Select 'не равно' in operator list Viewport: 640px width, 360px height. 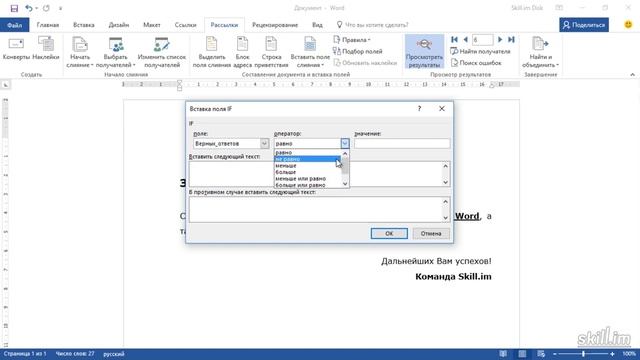(307, 159)
